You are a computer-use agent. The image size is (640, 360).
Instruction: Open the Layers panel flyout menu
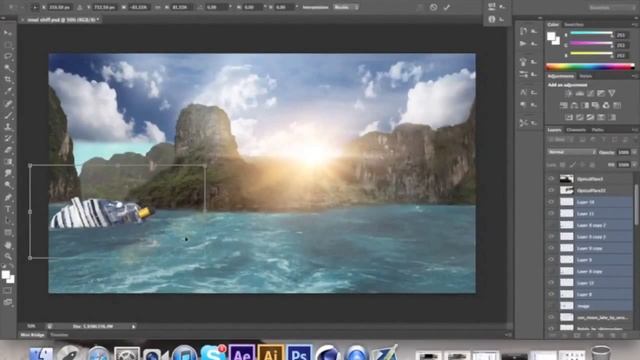tap(634, 130)
